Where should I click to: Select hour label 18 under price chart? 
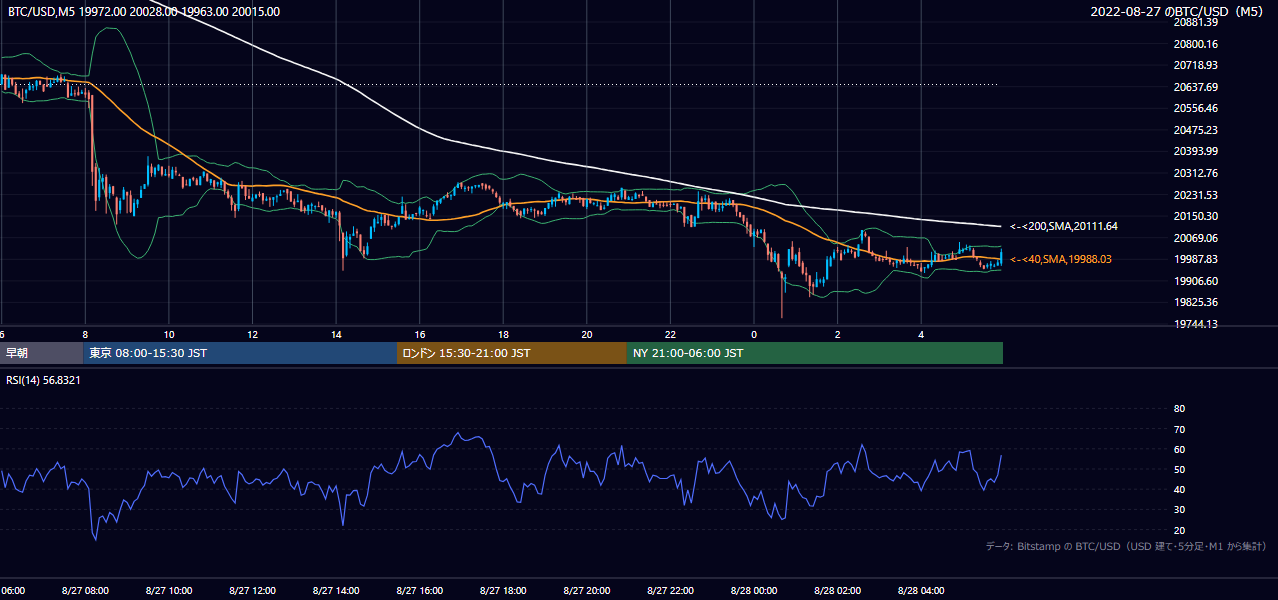[504, 334]
